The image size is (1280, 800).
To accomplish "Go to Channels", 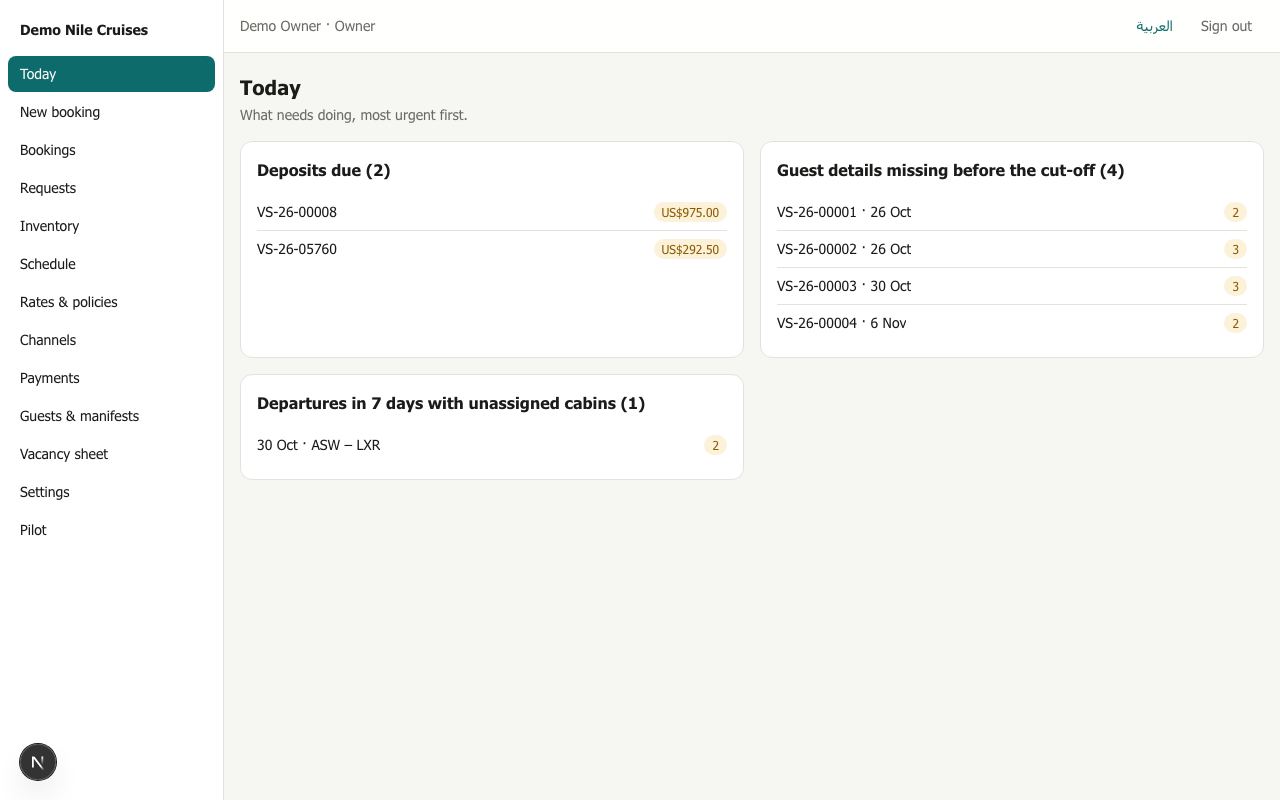I will 111,340.
